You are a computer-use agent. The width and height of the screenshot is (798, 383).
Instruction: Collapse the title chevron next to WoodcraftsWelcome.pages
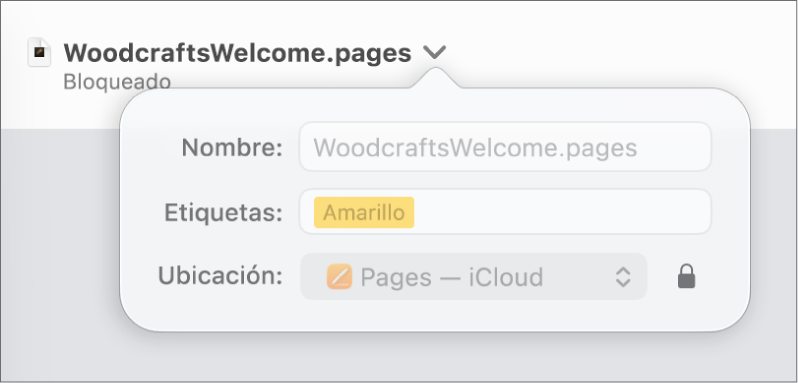pyautogui.click(x=435, y=52)
